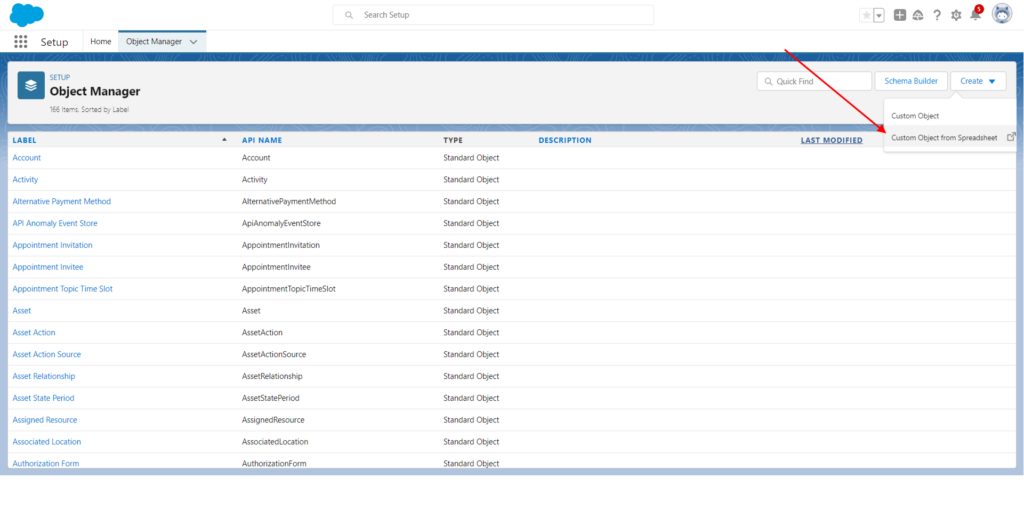
Task: Open the Setup gear icon
Action: pyautogui.click(x=956, y=15)
